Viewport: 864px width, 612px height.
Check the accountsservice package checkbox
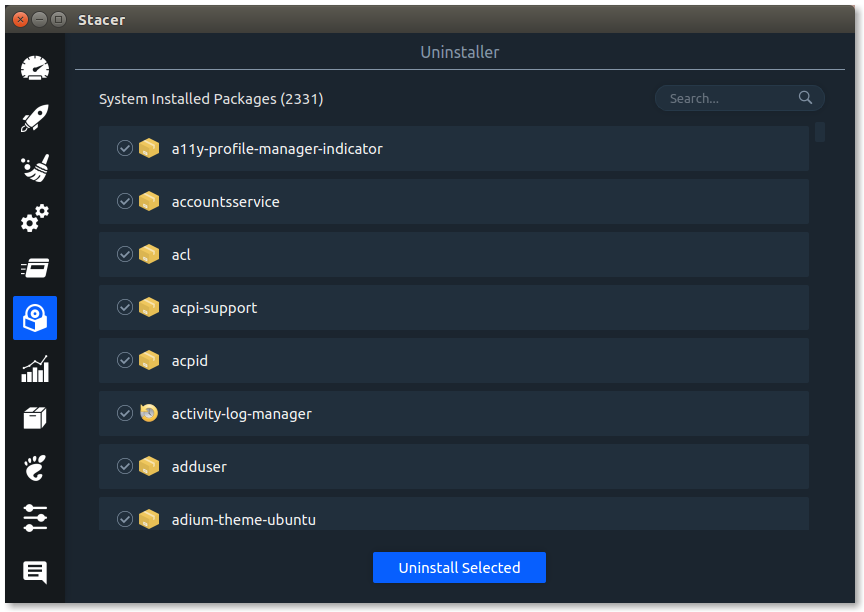(x=125, y=201)
